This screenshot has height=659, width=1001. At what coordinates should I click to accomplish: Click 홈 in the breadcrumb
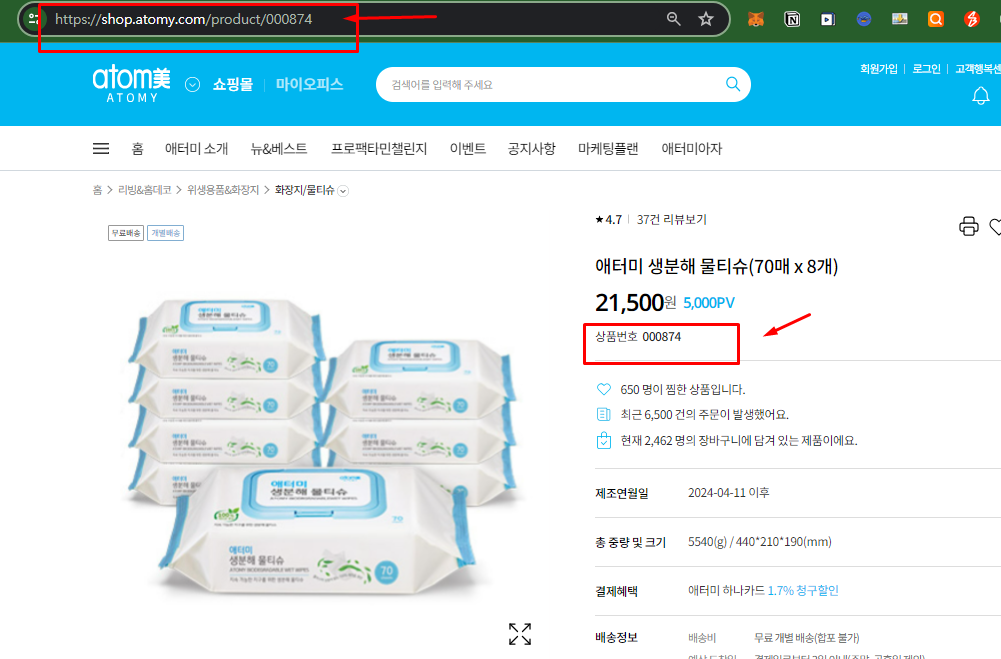pos(97,190)
